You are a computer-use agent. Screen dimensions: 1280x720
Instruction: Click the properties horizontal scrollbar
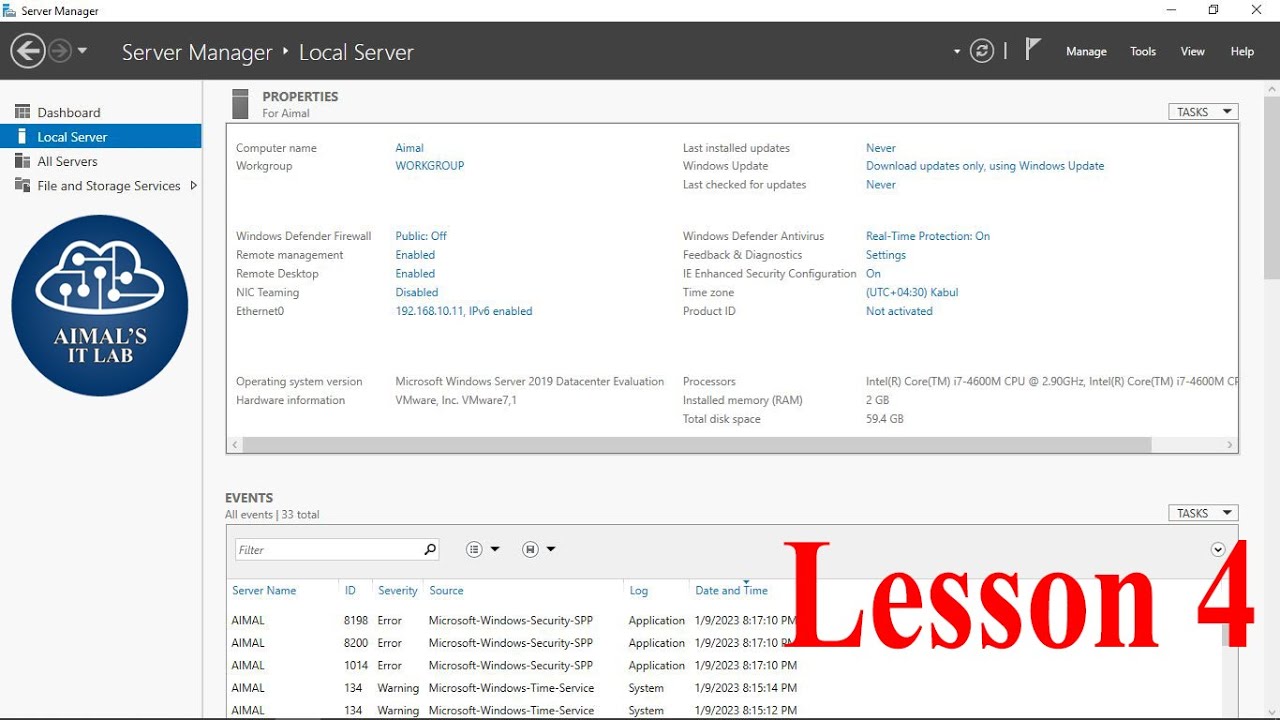[697, 444]
